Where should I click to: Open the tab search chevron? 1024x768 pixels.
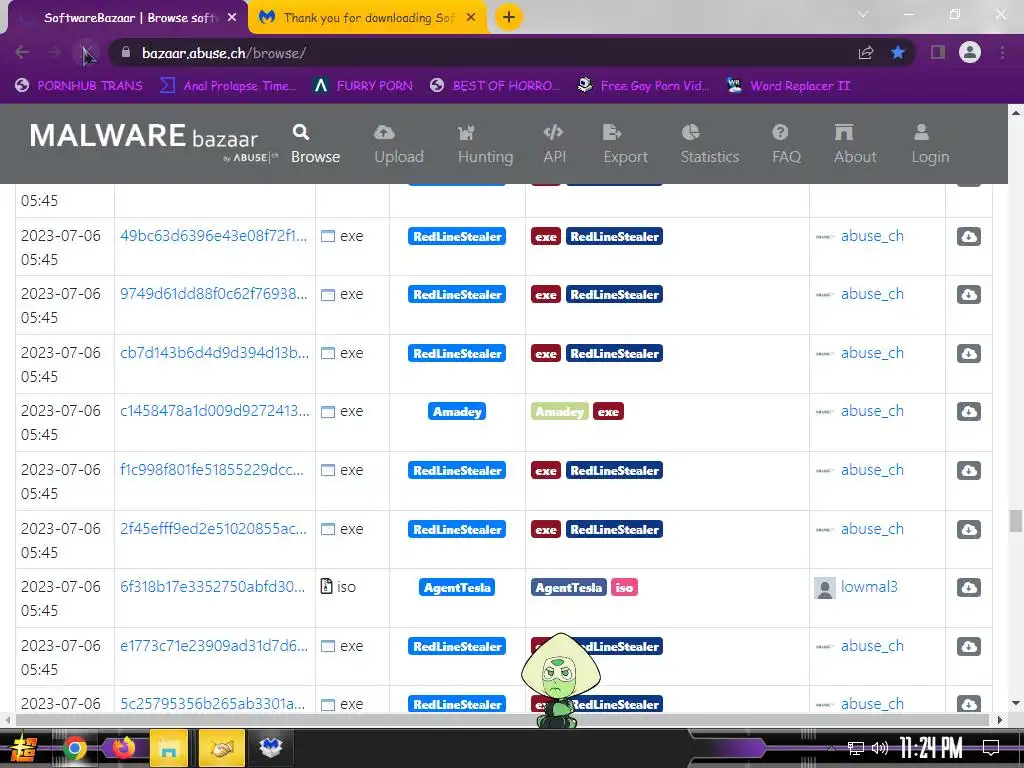[863, 14]
